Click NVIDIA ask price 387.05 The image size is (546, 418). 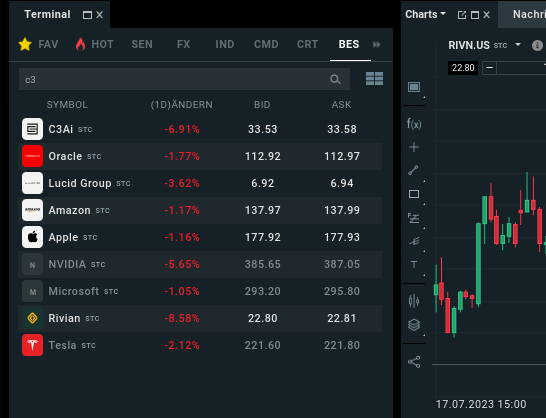pos(342,264)
